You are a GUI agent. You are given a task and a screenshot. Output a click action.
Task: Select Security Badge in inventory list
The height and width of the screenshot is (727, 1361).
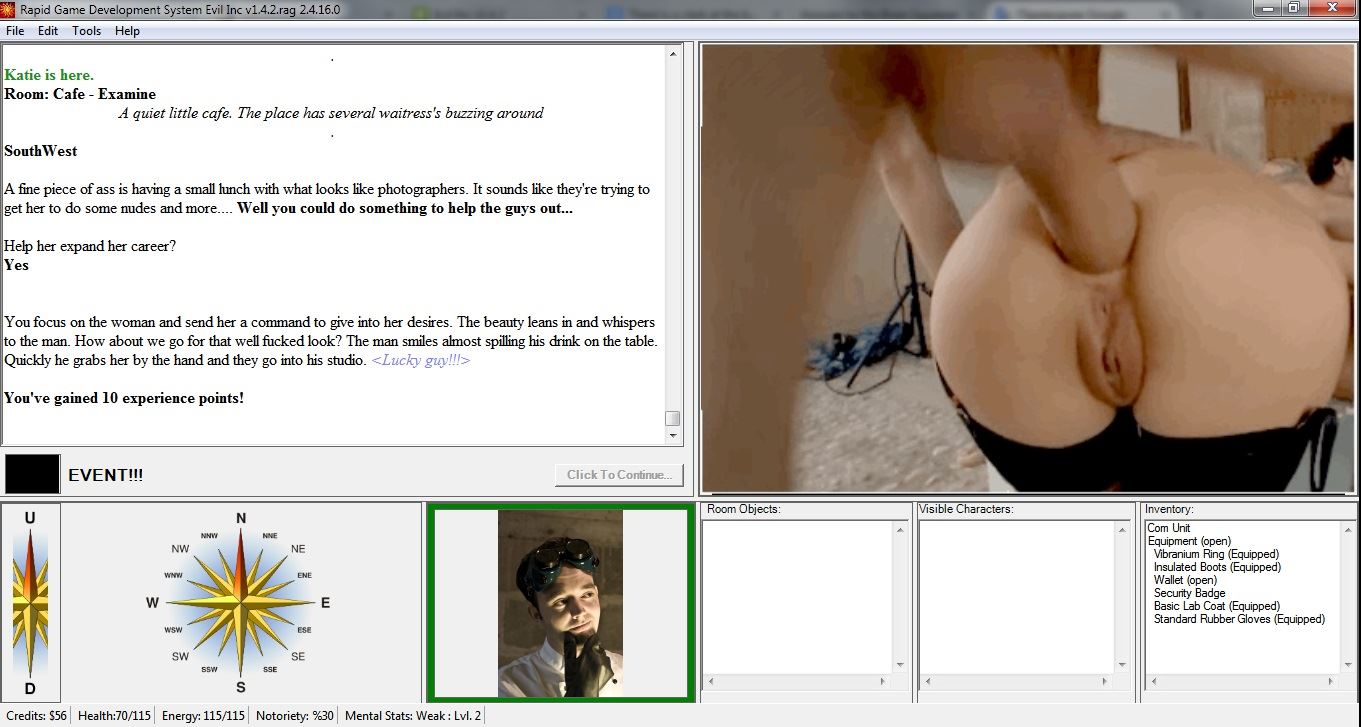point(1189,593)
